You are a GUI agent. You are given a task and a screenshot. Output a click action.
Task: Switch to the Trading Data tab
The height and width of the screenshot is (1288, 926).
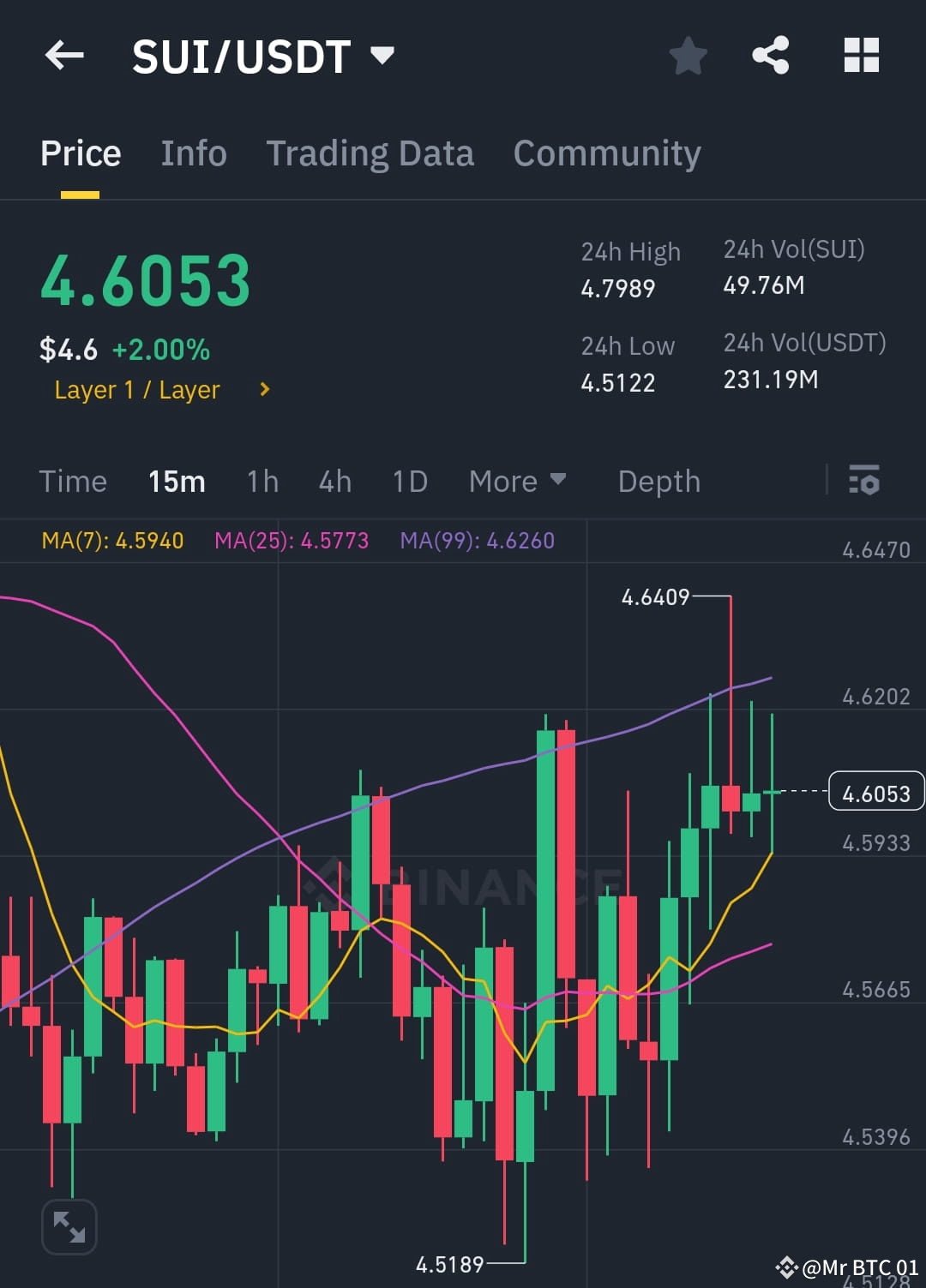[370, 153]
